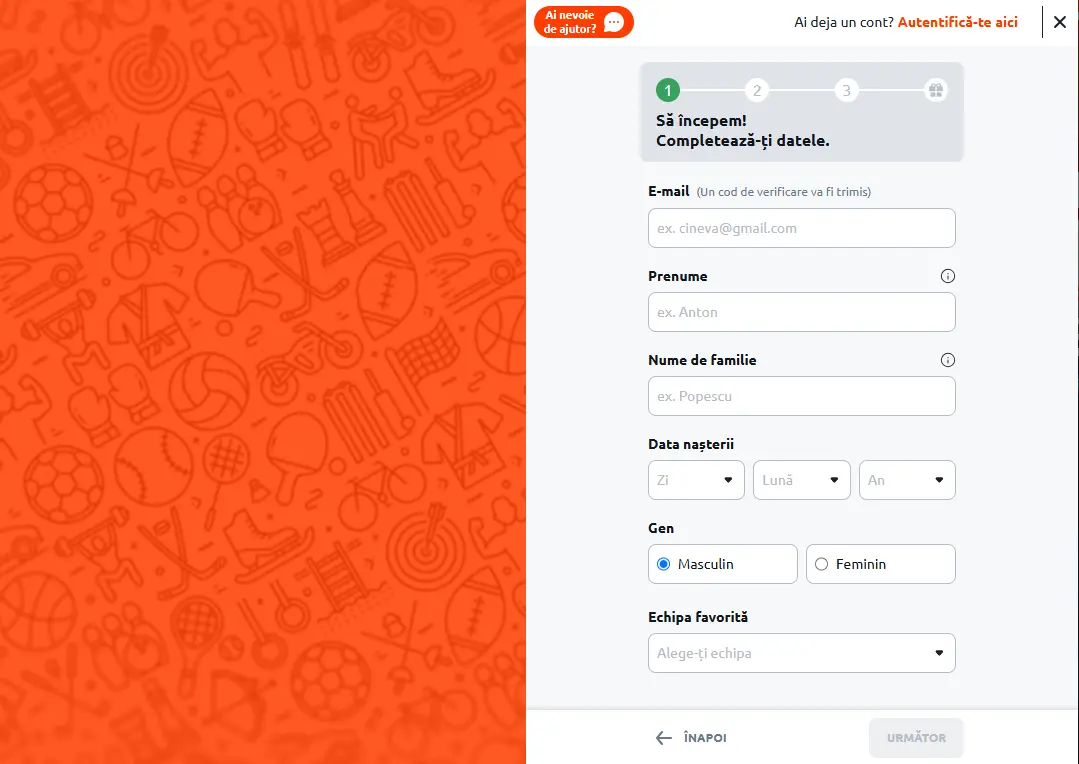Click the Autentifică-te aici link
The width and height of the screenshot is (1079, 764).
click(957, 22)
